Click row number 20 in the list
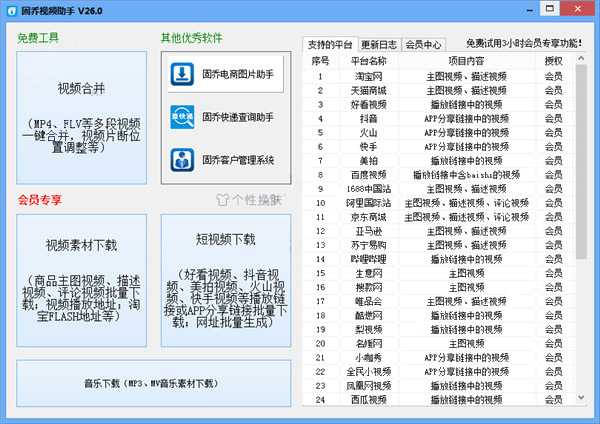The width and height of the screenshot is (600, 424). [320, 343]
